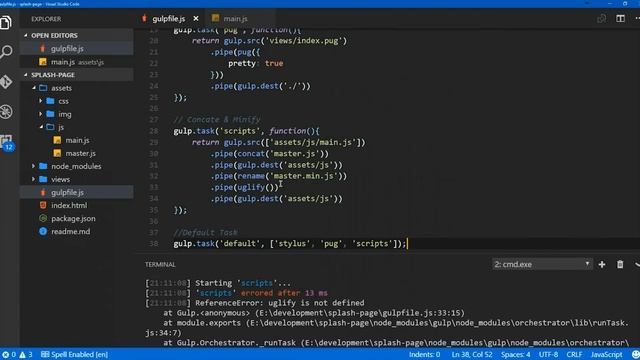The height and width of the screenshot is (360, 640).
Task: Add a new terminal with plus icon
Action: tap(602, 264)
